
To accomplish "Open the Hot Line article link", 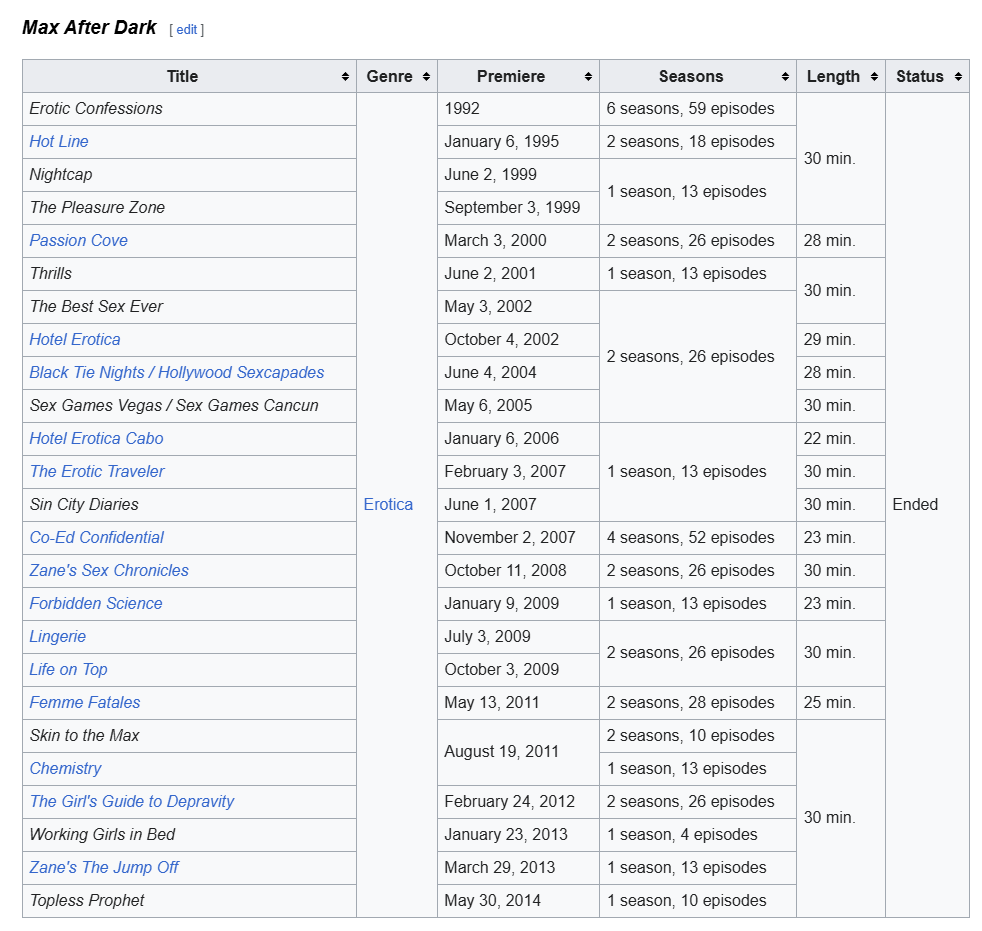I will pos(59,141).
